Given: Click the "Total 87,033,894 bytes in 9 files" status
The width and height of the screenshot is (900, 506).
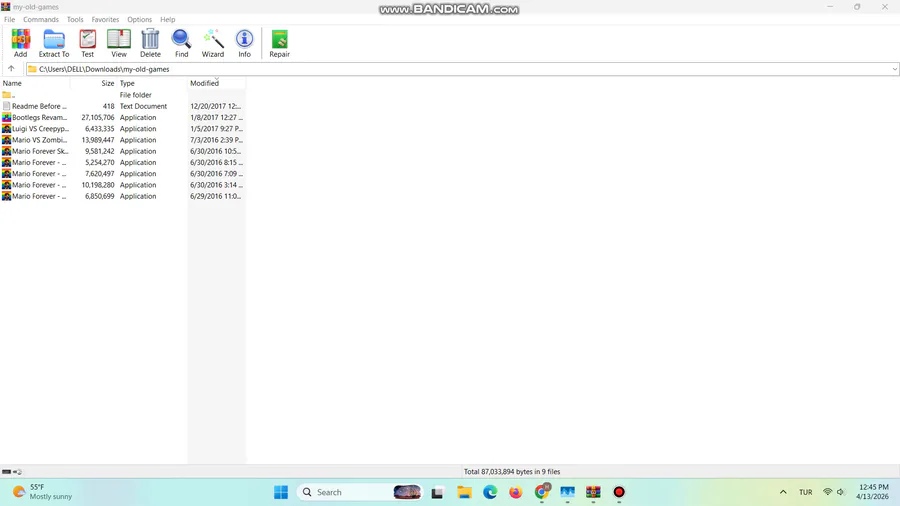Looking at the screenshot, I should (x=512, y=472).
